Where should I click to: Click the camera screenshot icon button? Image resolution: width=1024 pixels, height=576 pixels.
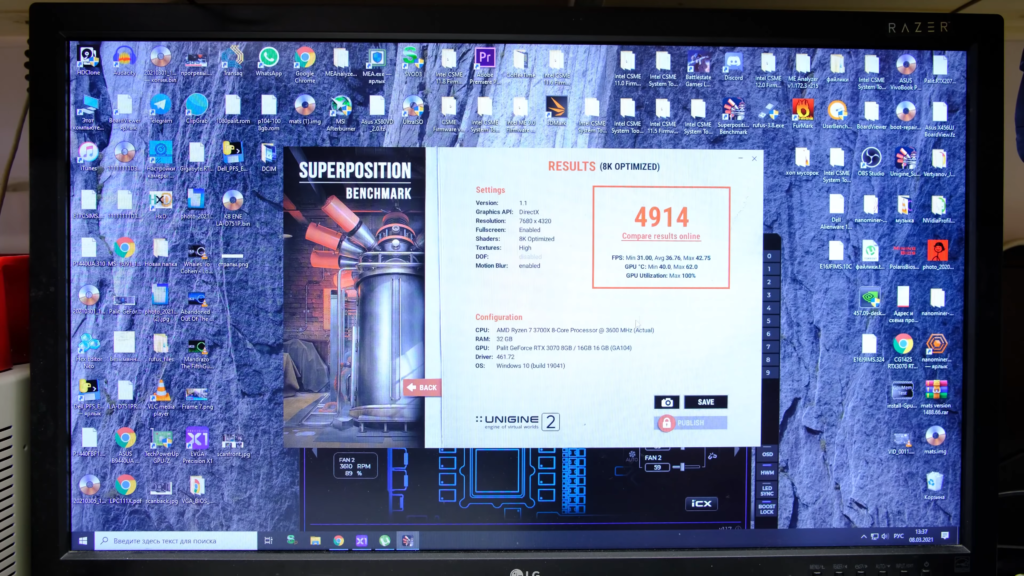(x=666, y=402)
